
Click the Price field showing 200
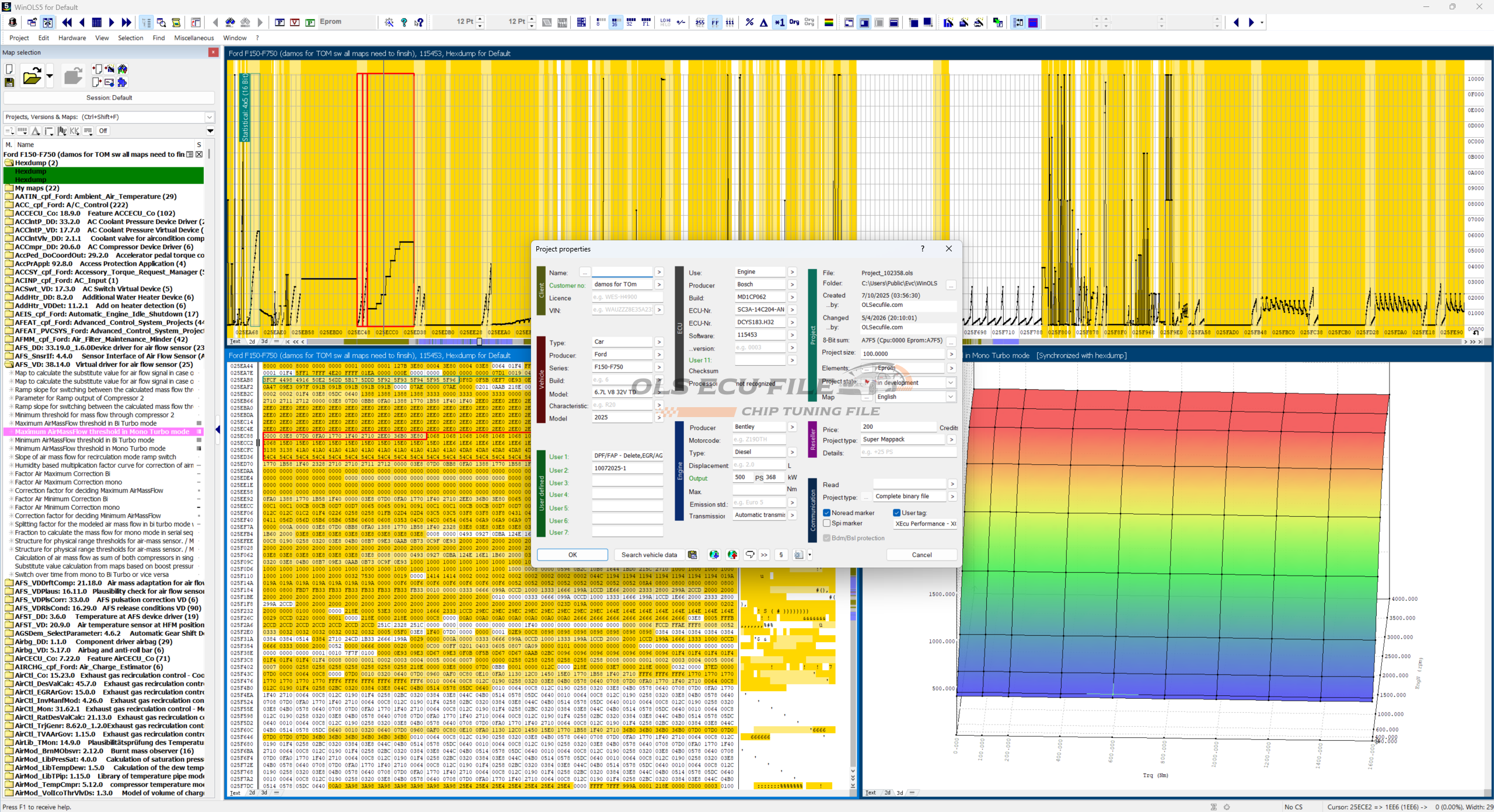[x=899, y=427]
